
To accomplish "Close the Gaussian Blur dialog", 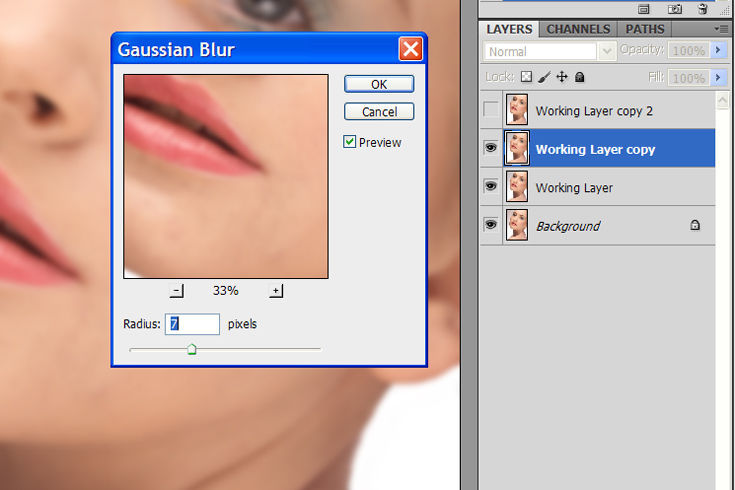I will 410,49.
